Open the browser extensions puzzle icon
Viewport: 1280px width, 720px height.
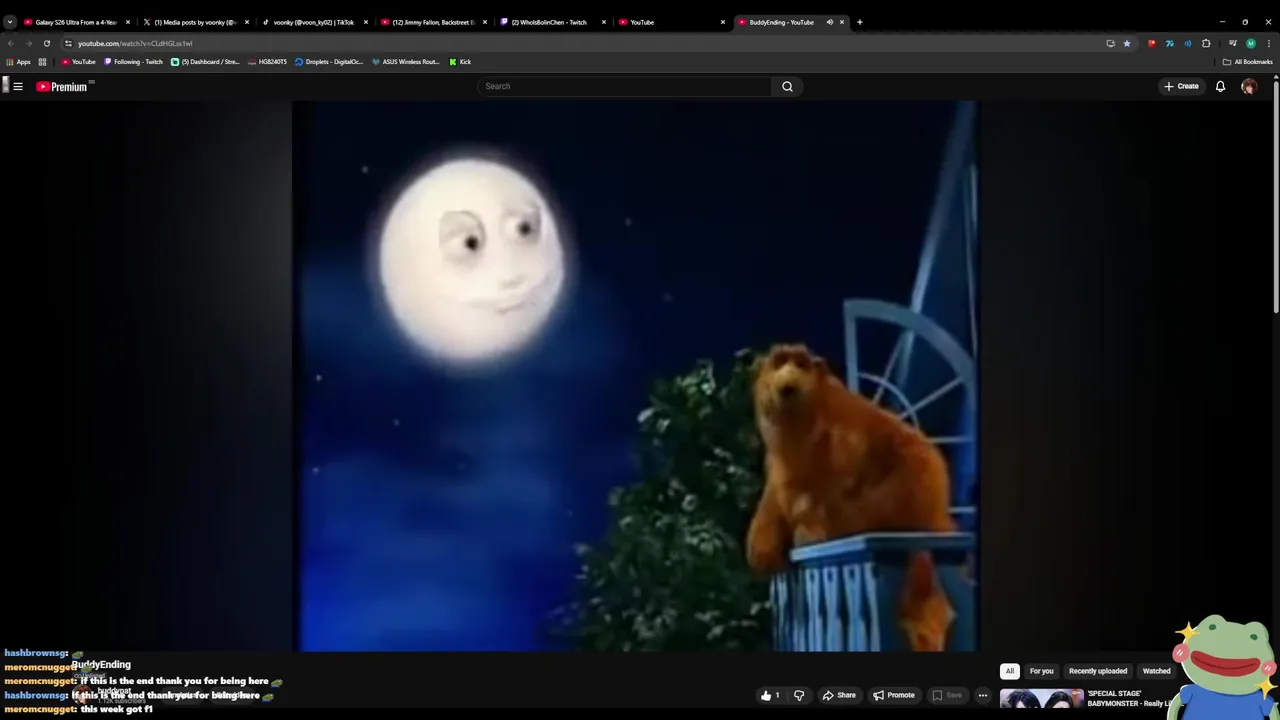[1206, 43]
